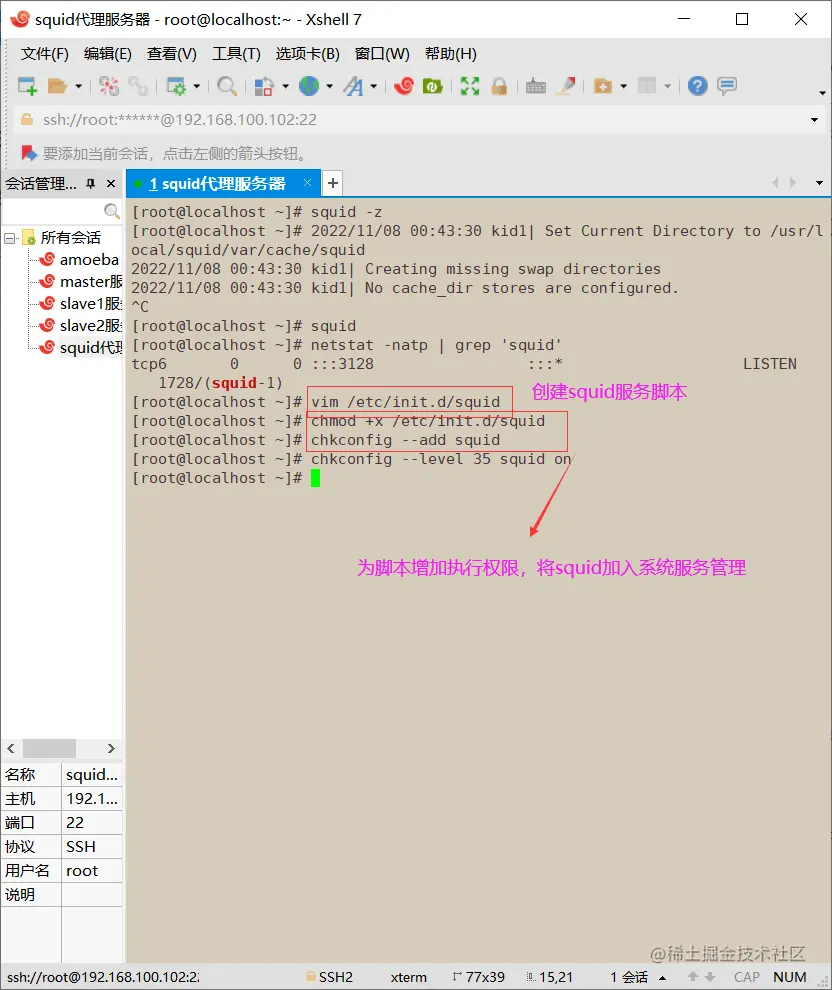Expand the new folder icon dropdown arrow
This screenshot has width=832, height=990.
click(x=624, y=86)
